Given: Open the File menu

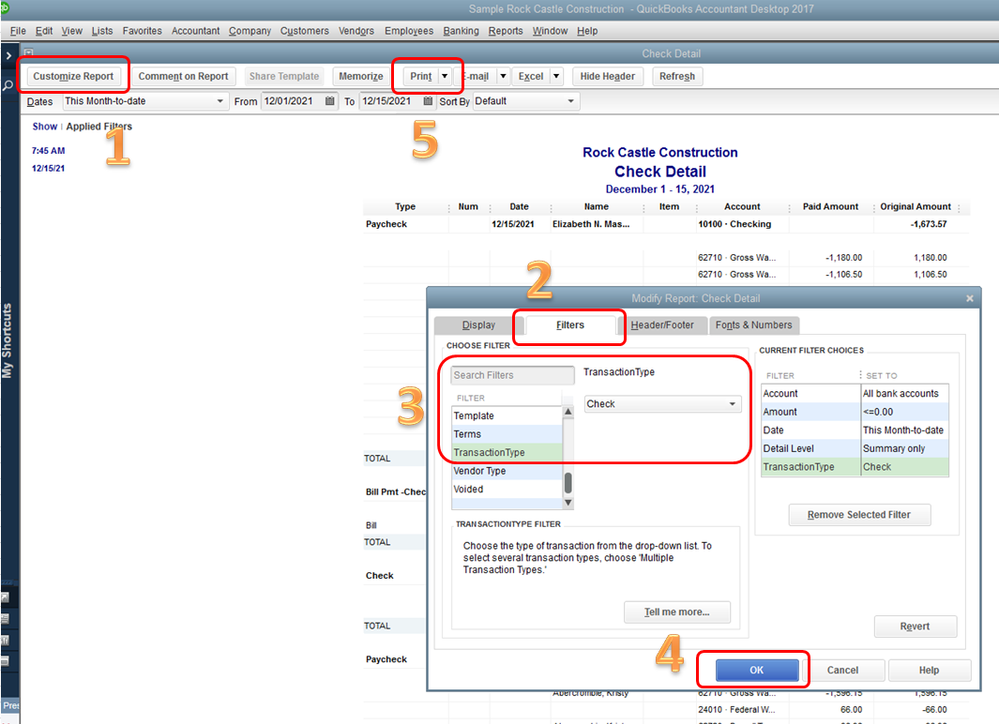Looking at the screenshot, I should (18, 31).
